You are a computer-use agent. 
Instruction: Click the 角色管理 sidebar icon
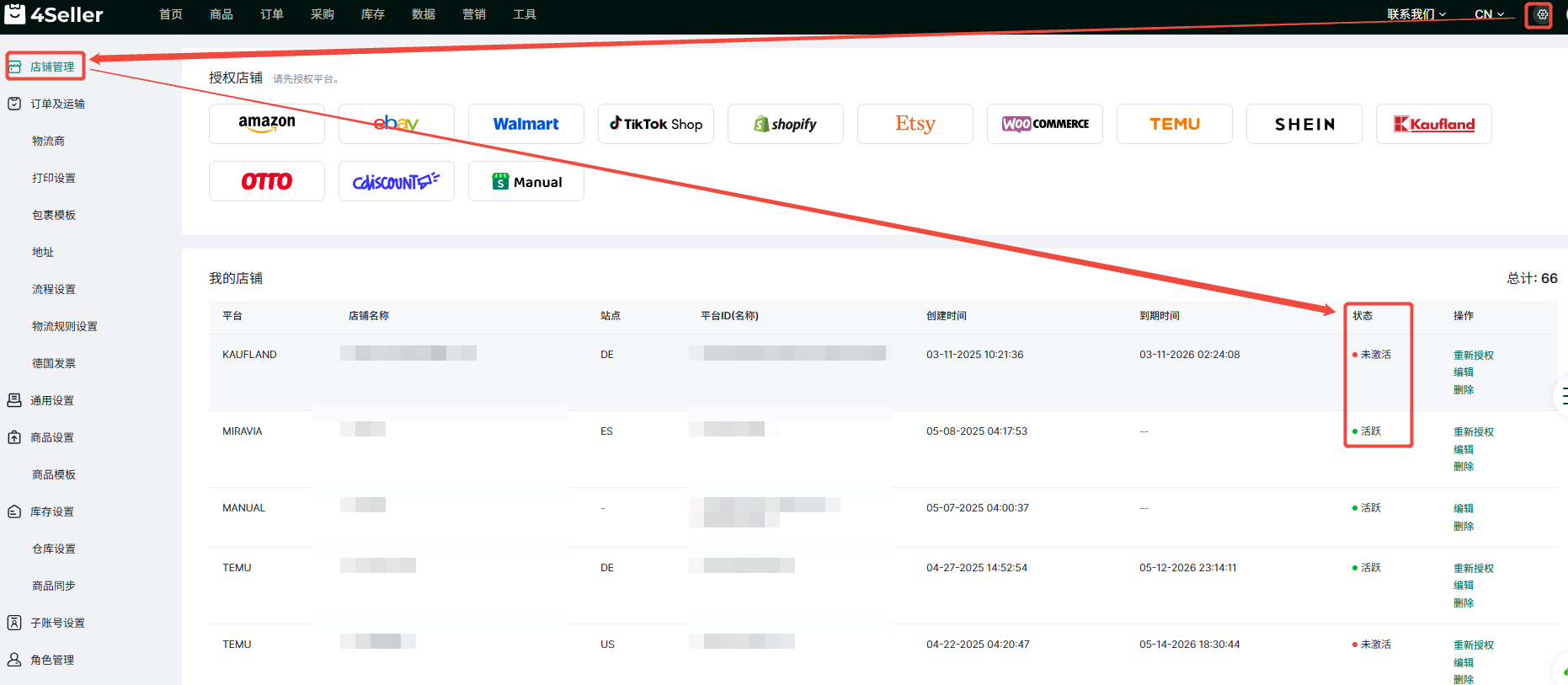tap(14, 660)
